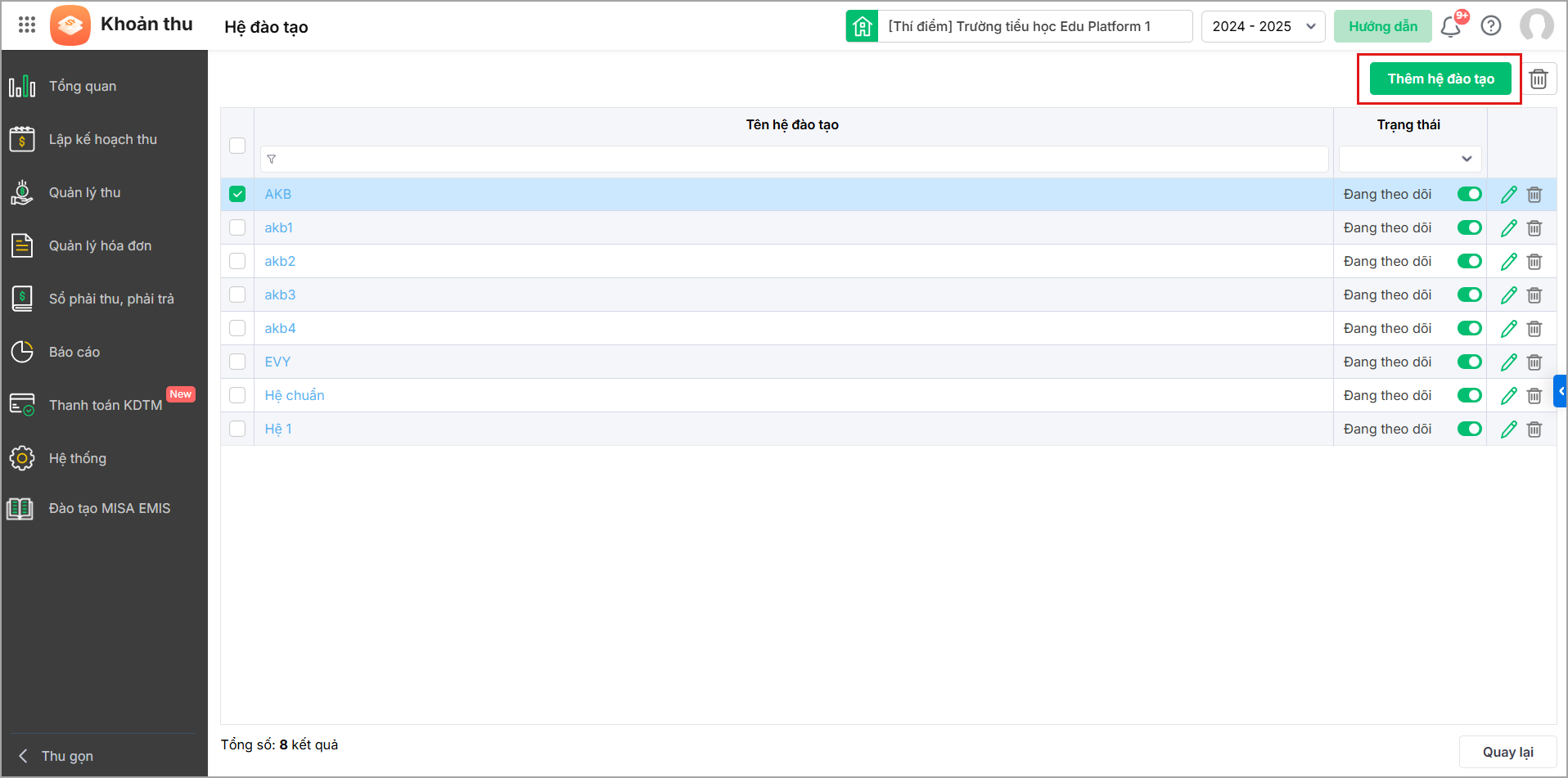1568x778 pixels.
Task: Click the filter funnel icon in name column
Action: coord(272,160)
